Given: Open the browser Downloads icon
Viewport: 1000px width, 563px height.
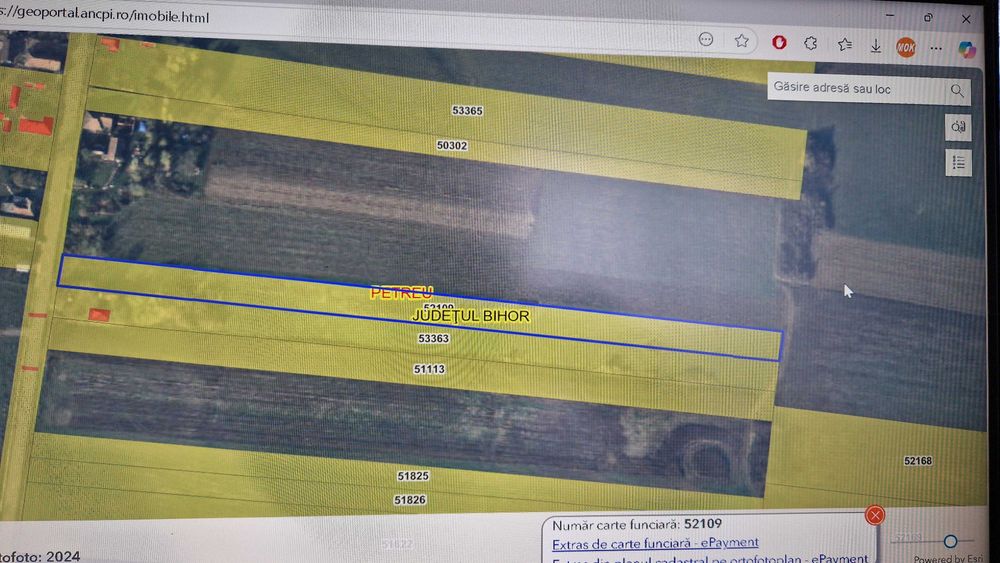Looking at the screenshot, I should [x=876, y=45].
